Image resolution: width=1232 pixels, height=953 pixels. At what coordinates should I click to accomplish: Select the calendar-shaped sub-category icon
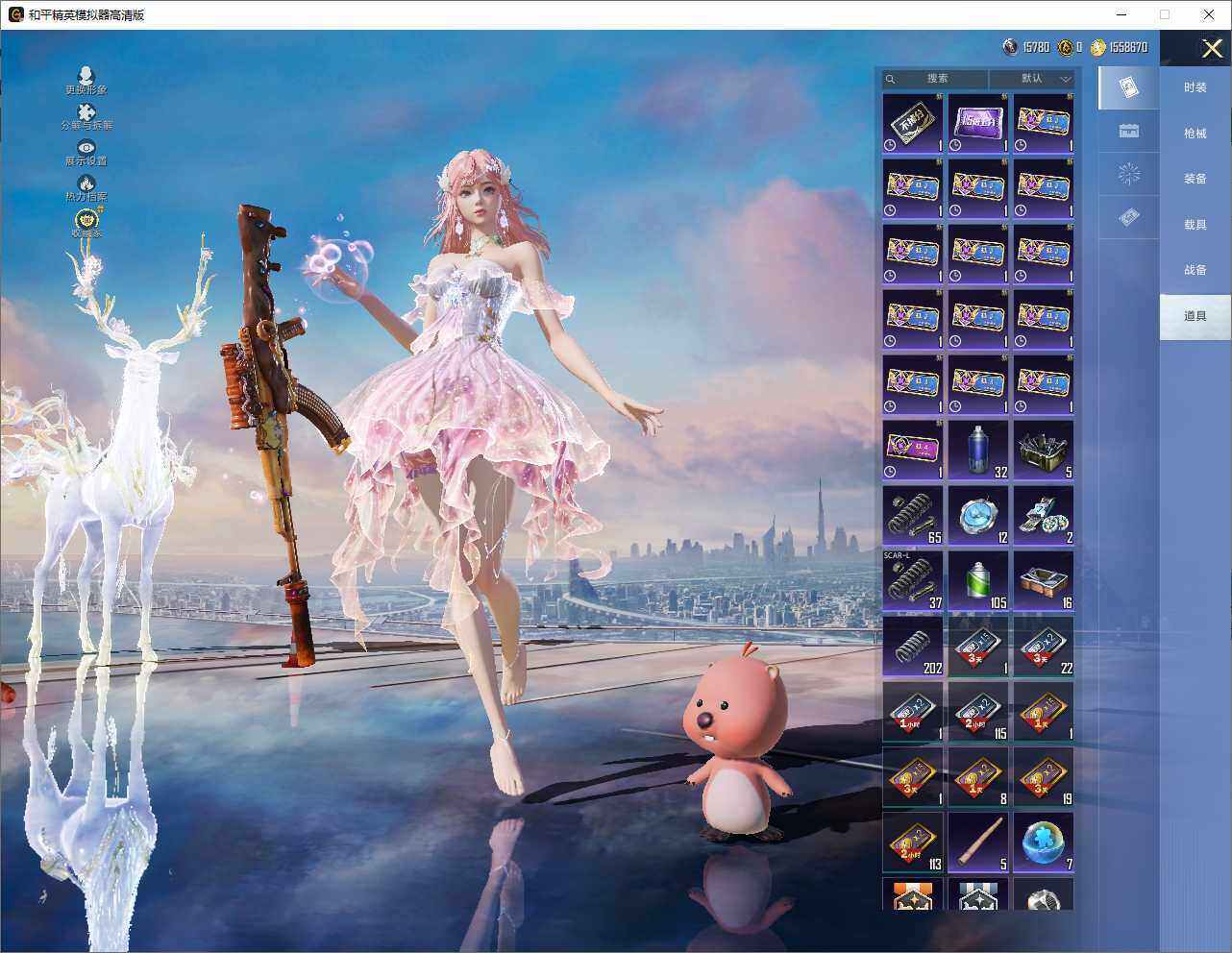[x=1129, y=131]
